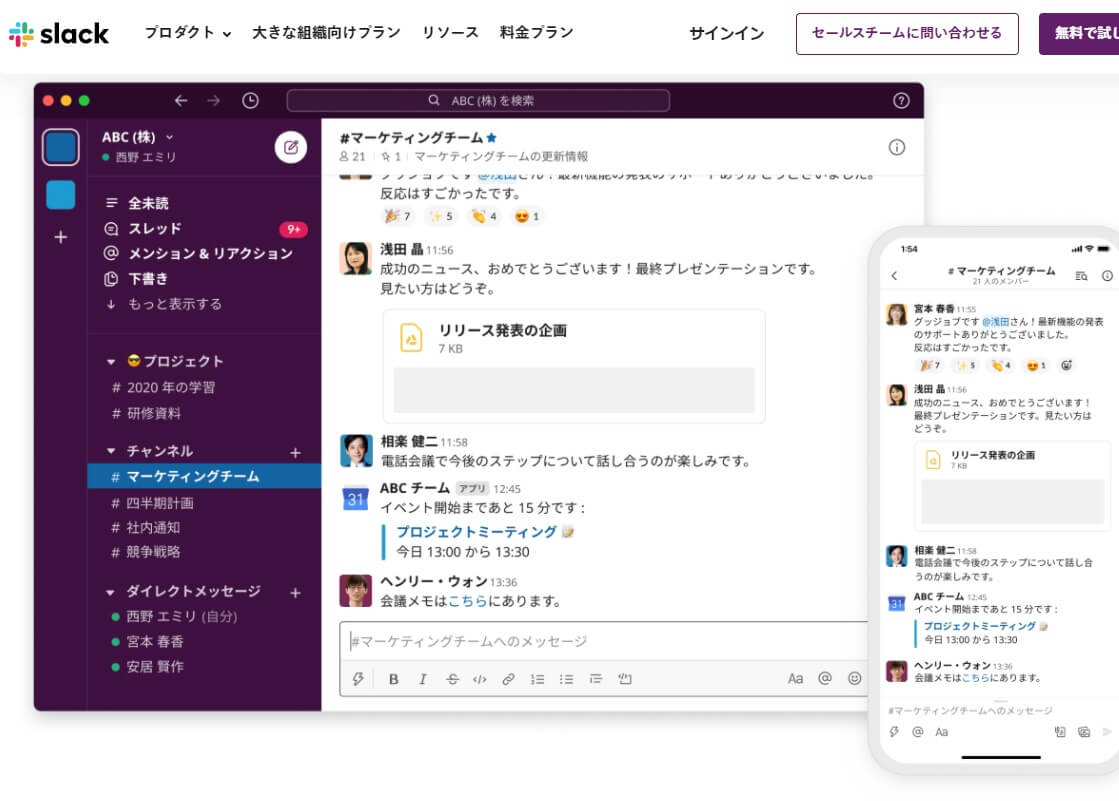
Task: Open the history clock icon
Action: [250, 100]
